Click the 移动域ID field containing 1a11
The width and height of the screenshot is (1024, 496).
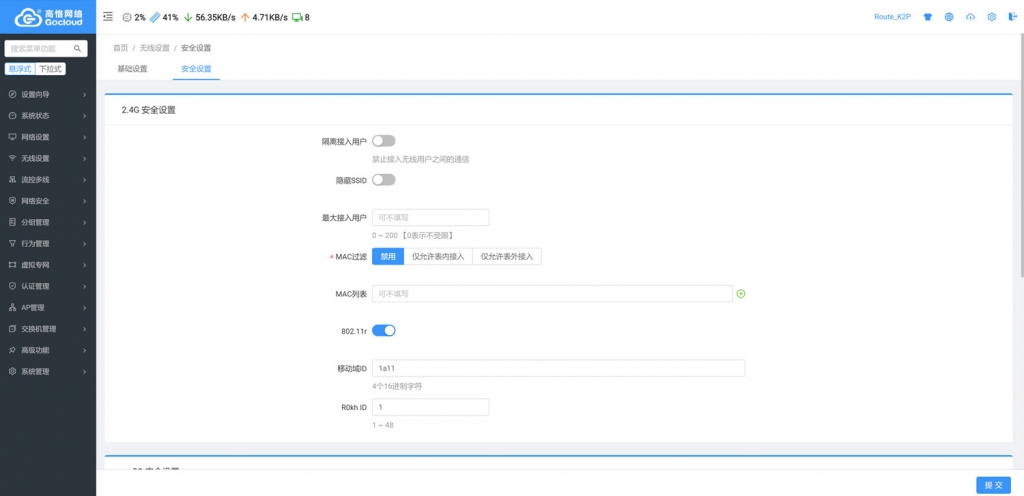pos(558,368)
